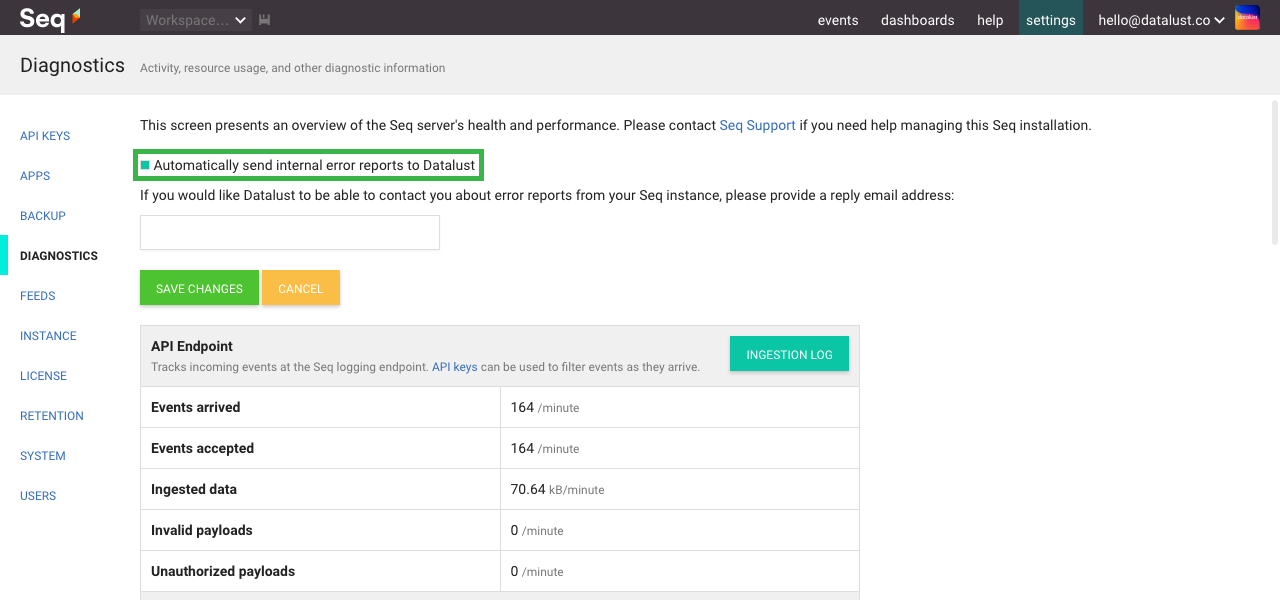The width and height of the screenshot is (1280, 600).
Task: Open Feeds settings section
Action: pyautogui.click(x=38, y=296)
